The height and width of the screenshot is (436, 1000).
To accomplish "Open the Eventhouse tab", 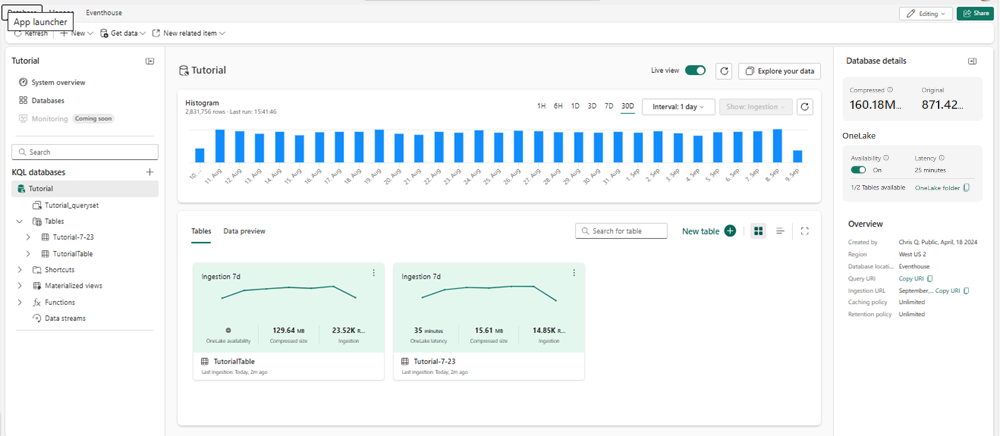I will pyautogui.click(x=104, y=13).
